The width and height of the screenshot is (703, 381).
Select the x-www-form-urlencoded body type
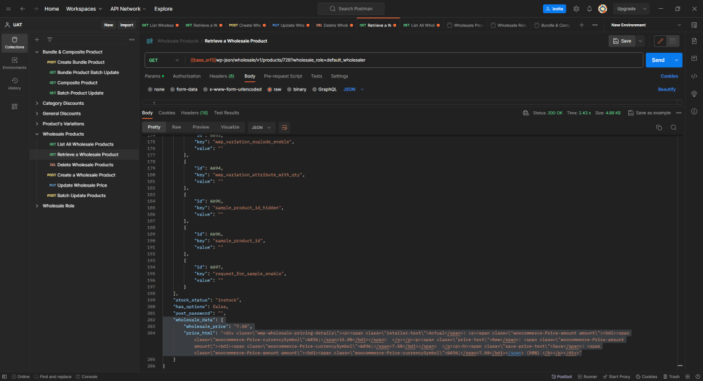click(232, 90)
